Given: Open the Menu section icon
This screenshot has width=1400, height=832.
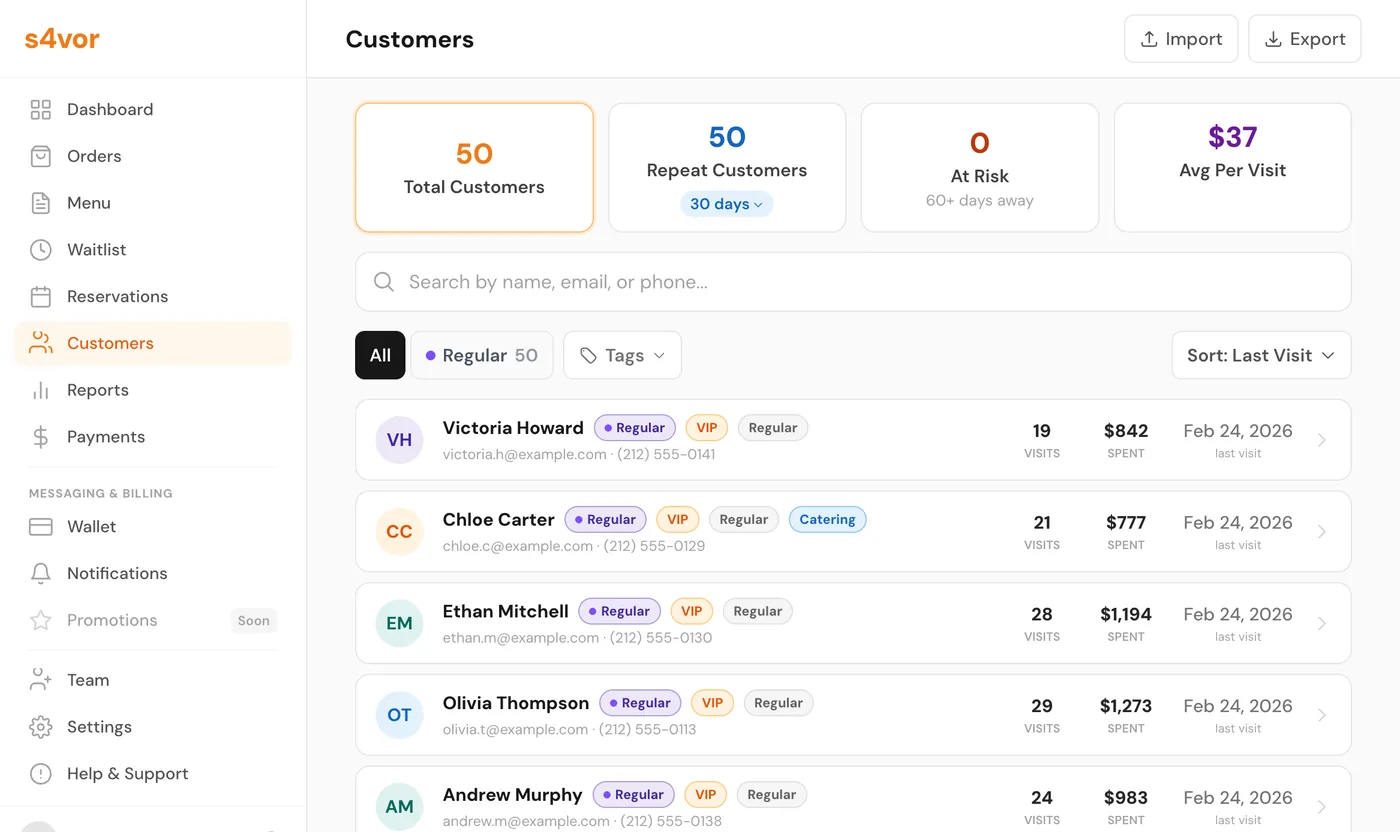Looking at the screenshot, I should 40,203.
